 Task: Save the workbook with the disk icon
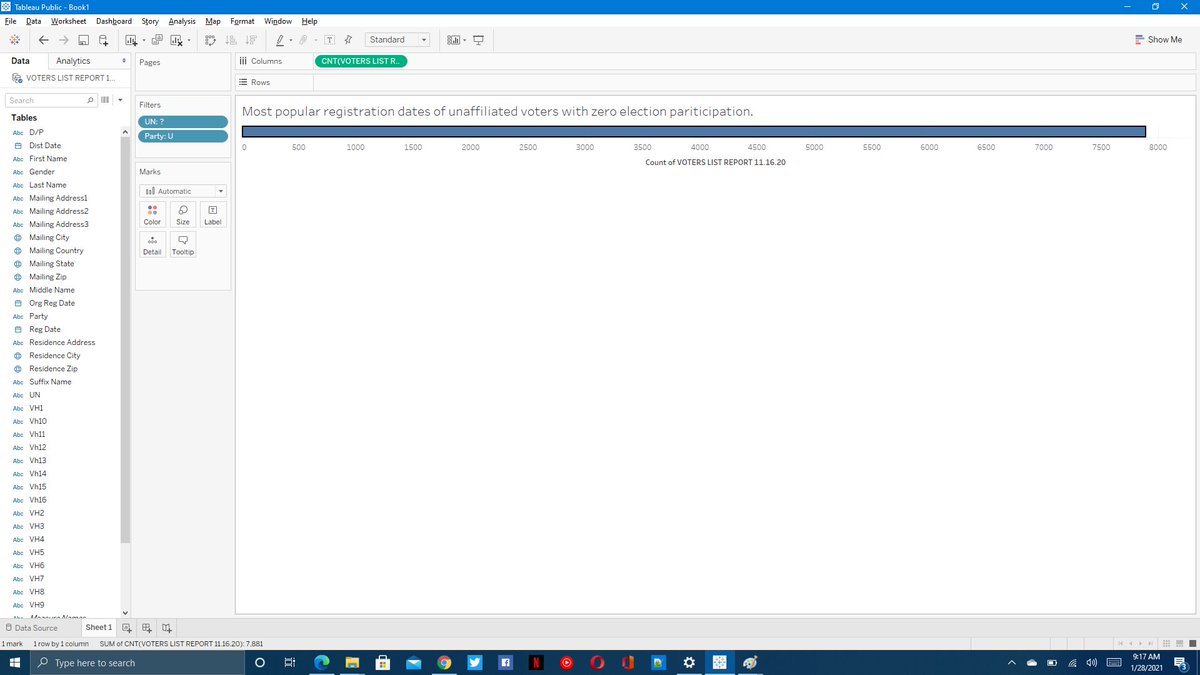(85, 40)
